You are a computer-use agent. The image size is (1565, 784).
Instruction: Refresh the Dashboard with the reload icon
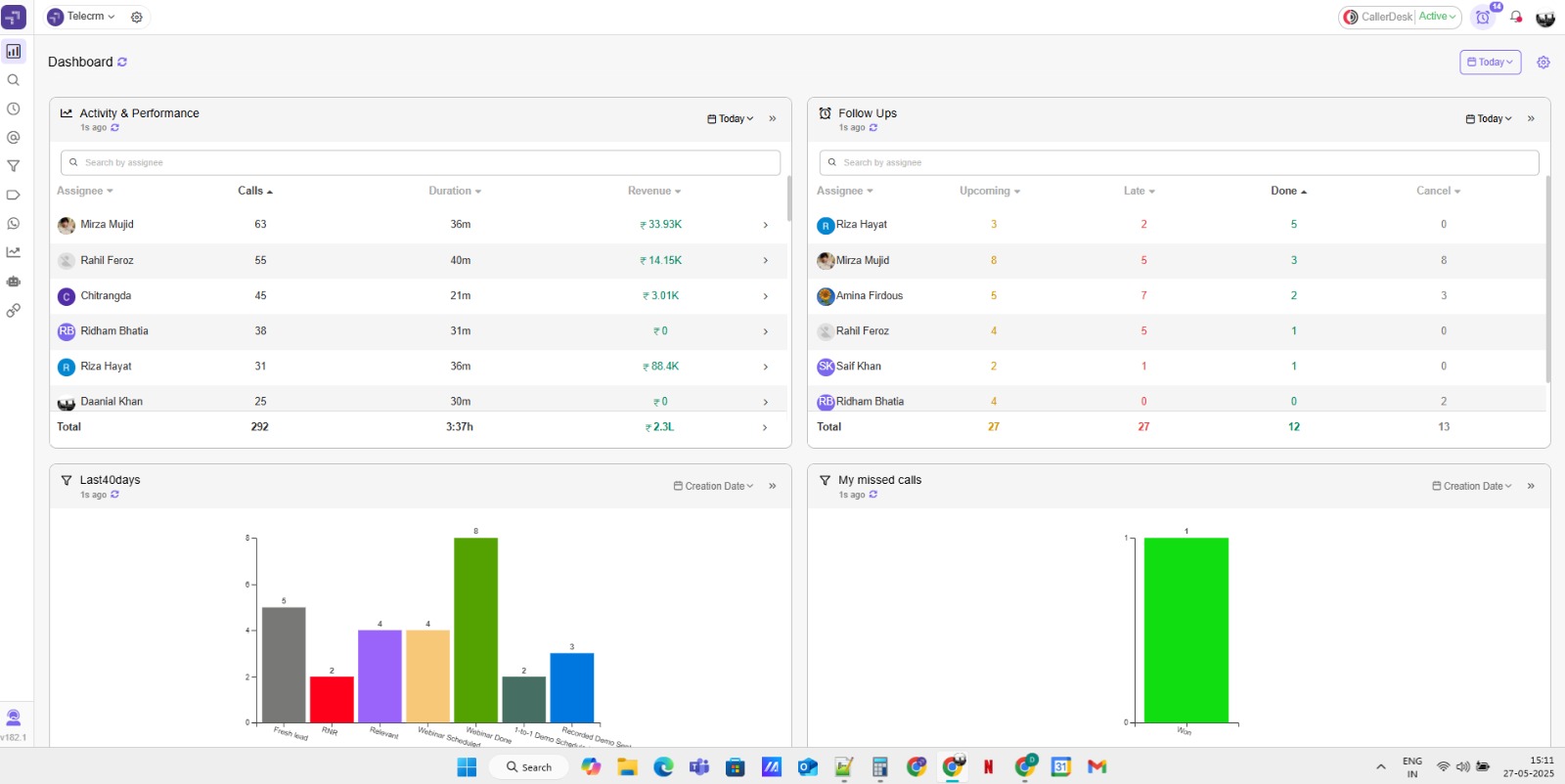[x=122, y=63]
